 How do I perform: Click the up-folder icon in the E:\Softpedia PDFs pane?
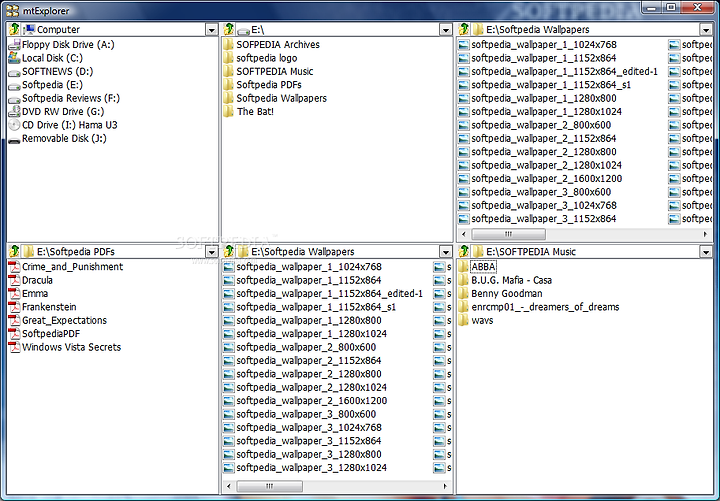click(x=14, y=251)
